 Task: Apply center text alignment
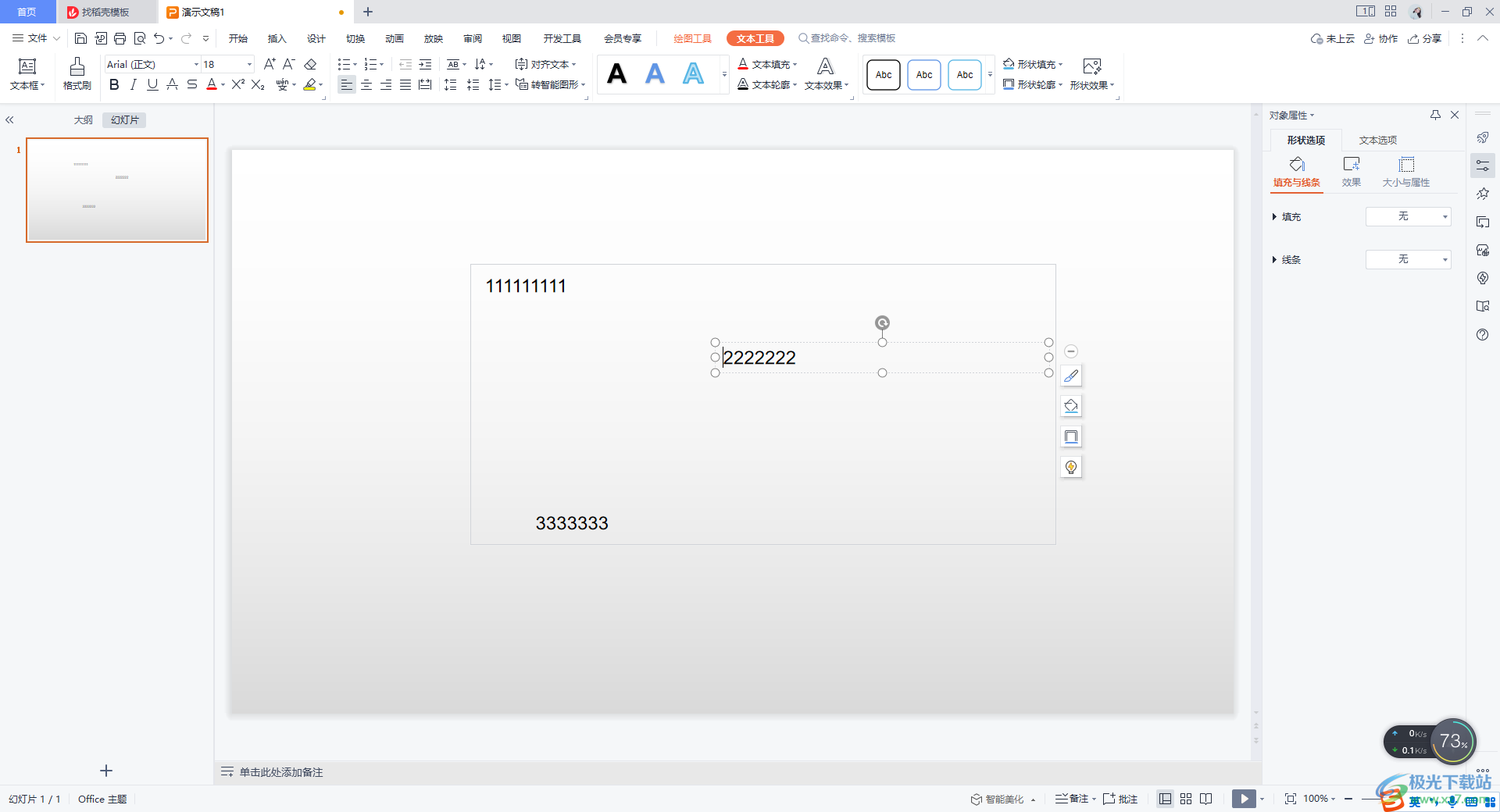[366, 84]
